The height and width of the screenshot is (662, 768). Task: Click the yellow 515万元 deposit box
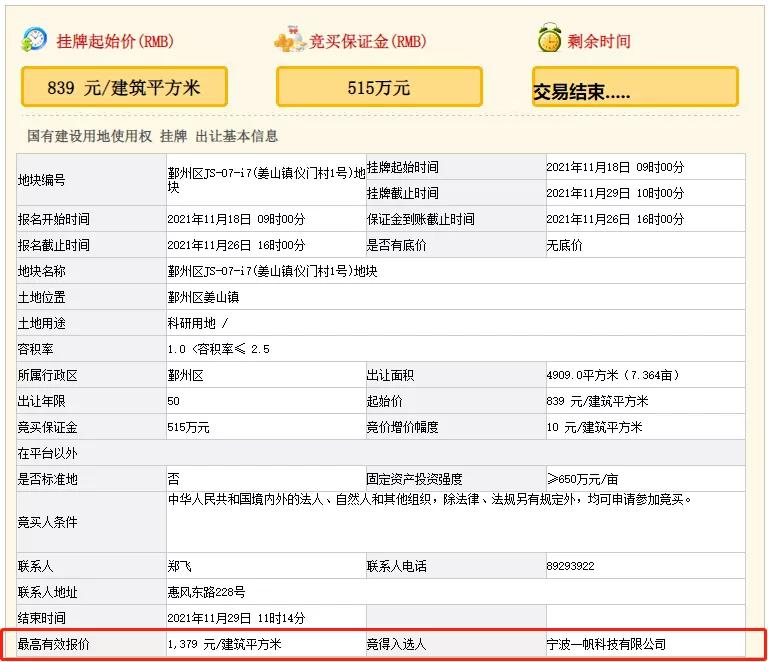coord(379,87)
